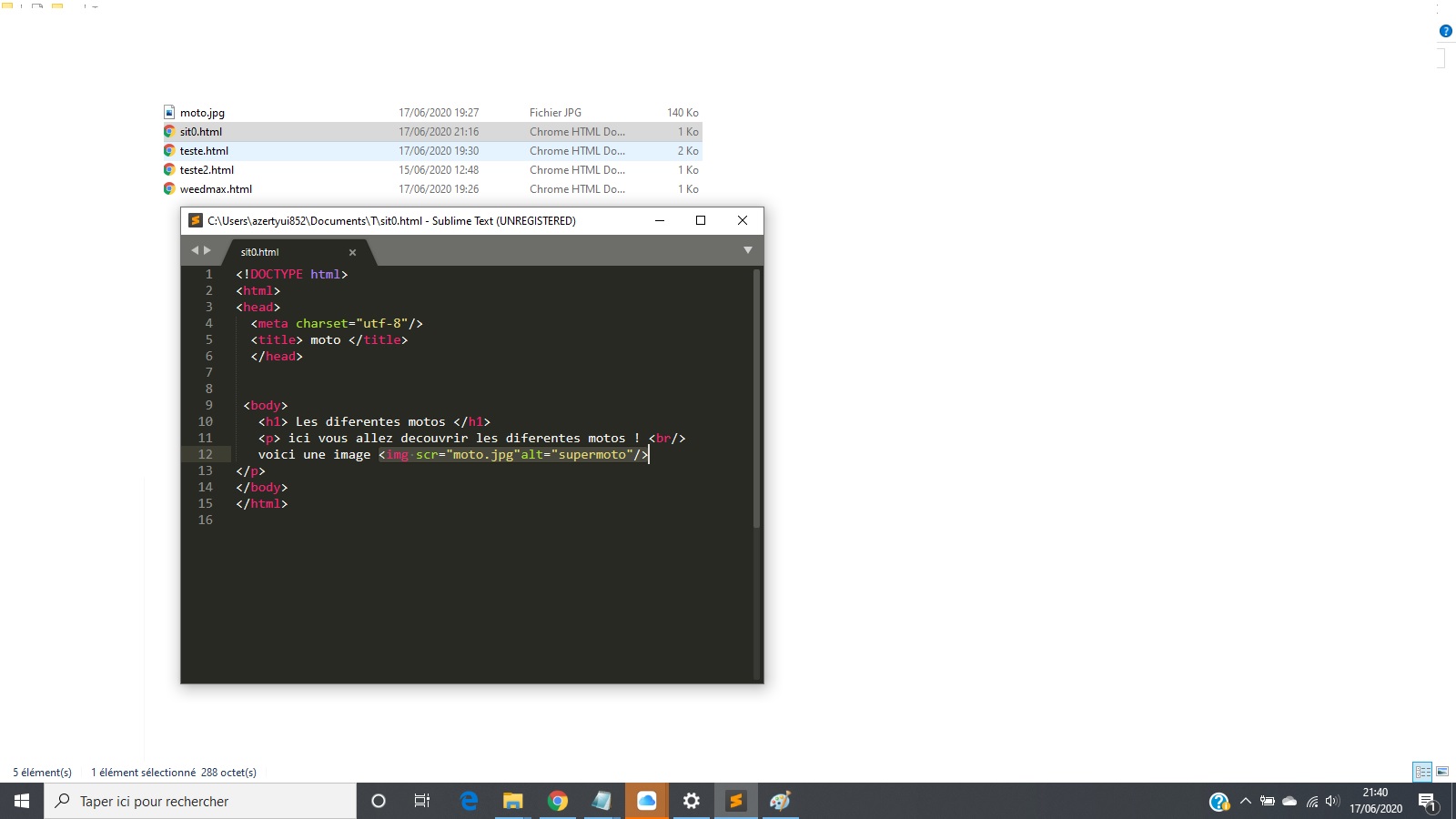Click the Windows search box
Image resolution: width=1456 pixels, height=819 pixels.
(200, 801)
